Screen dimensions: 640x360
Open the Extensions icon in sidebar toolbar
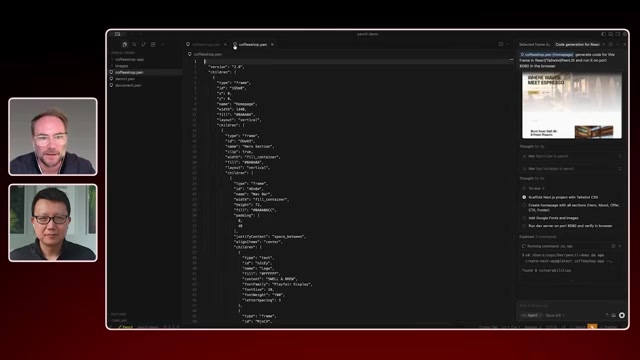pyautogui.click(x=153, y=44)
